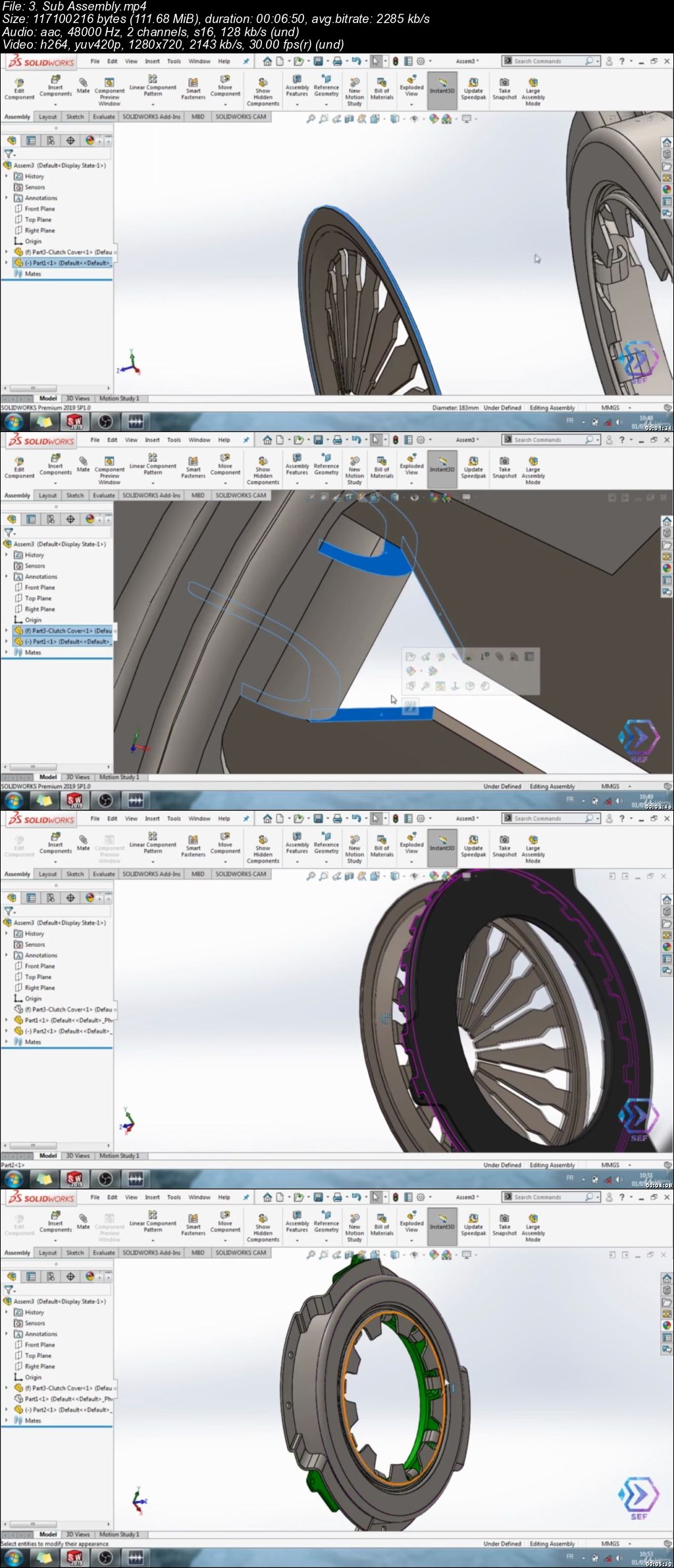Click Assembly Features icon in third frame
The height and width of the screenshot is (1568, 674).
click(297, 836)
